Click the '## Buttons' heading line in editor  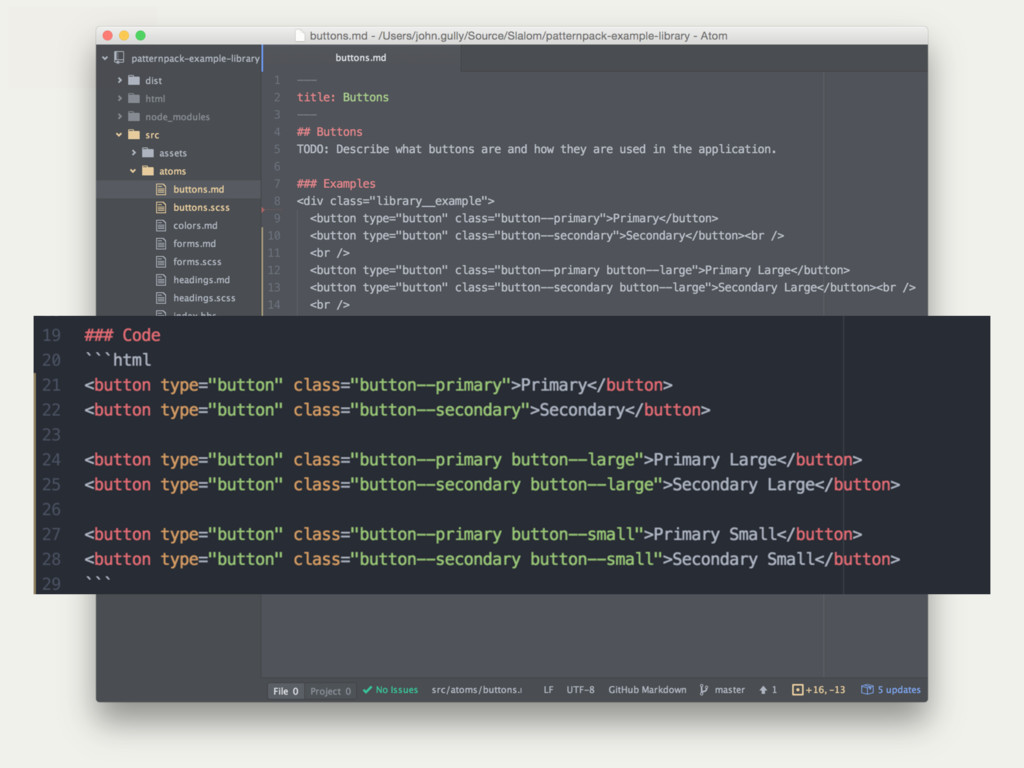[x=329, y=132]
